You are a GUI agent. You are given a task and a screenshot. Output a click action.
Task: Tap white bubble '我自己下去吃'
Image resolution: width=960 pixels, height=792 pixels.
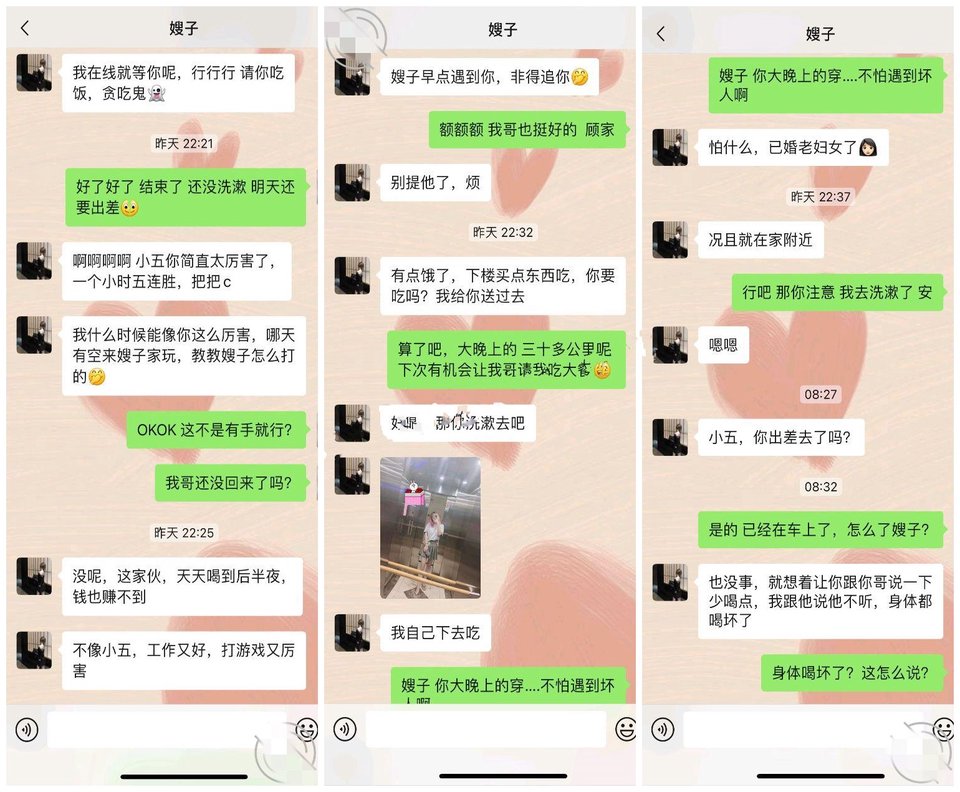[435, 632]
